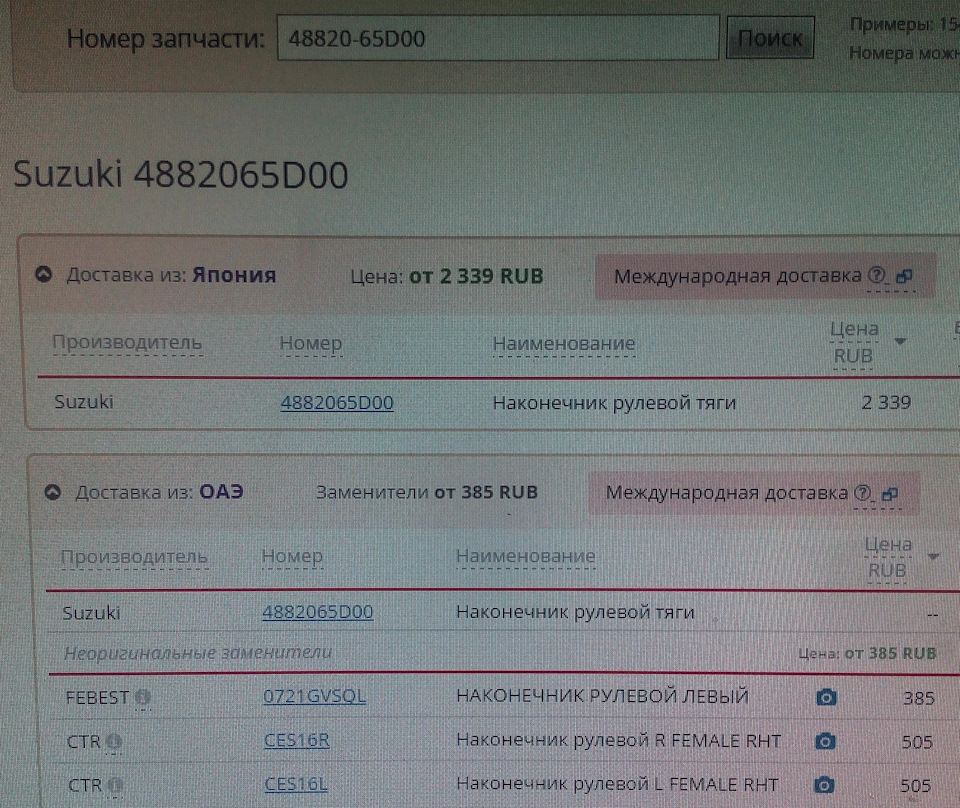View photo of CTR CES16L part
960x808 pixels.
(x=824, y=785)
